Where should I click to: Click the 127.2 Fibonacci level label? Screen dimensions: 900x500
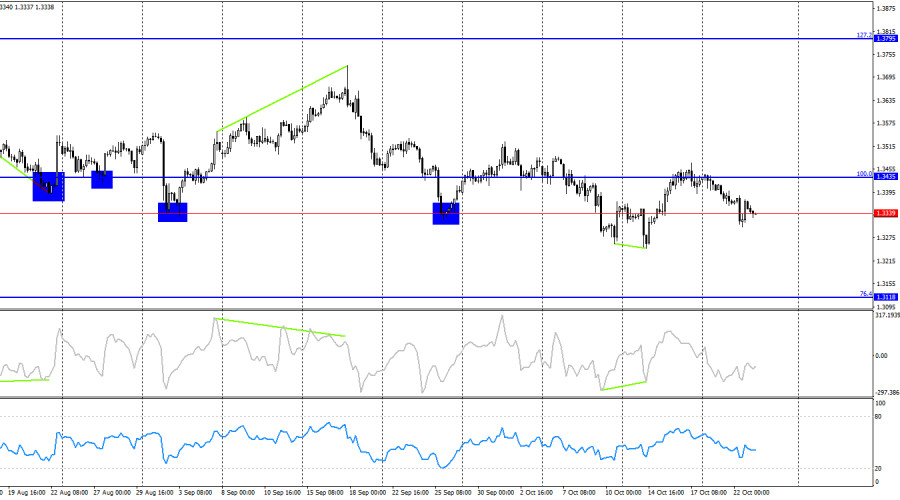coord(864,36)
